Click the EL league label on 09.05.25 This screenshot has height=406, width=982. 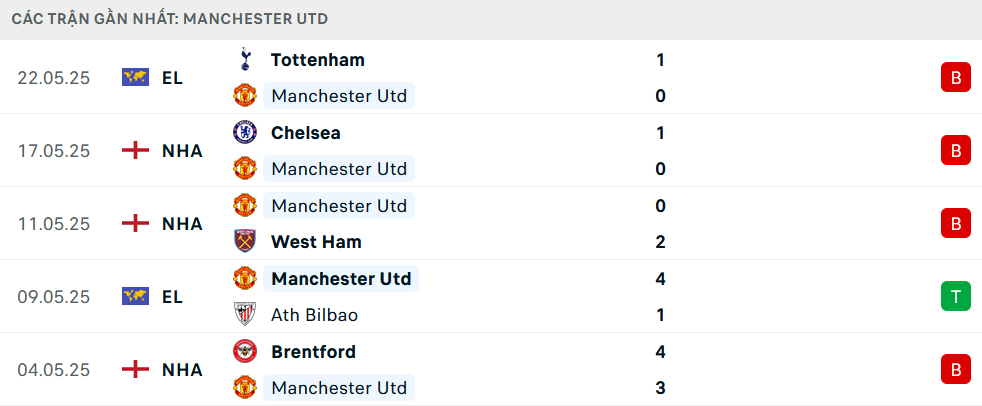[172, 296]
